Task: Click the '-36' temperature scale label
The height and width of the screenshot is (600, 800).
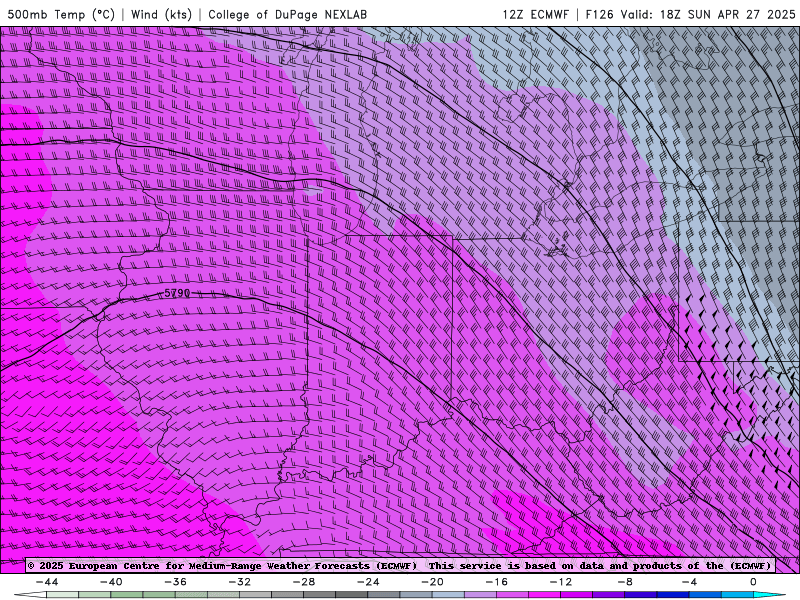Action: tap(176, 582)
